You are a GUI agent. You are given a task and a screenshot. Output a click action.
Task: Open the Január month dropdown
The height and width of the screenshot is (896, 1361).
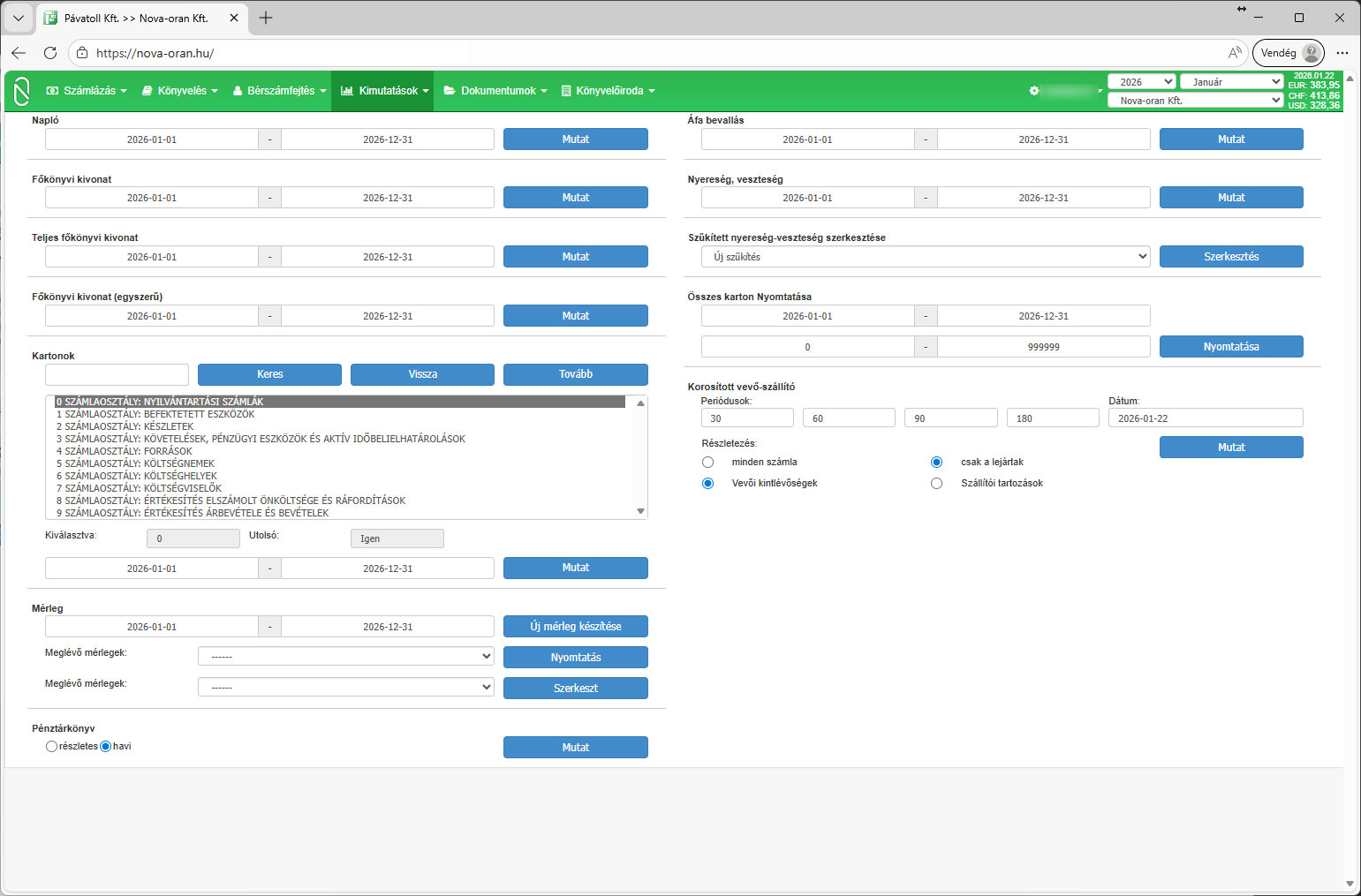click(1231, 82)
